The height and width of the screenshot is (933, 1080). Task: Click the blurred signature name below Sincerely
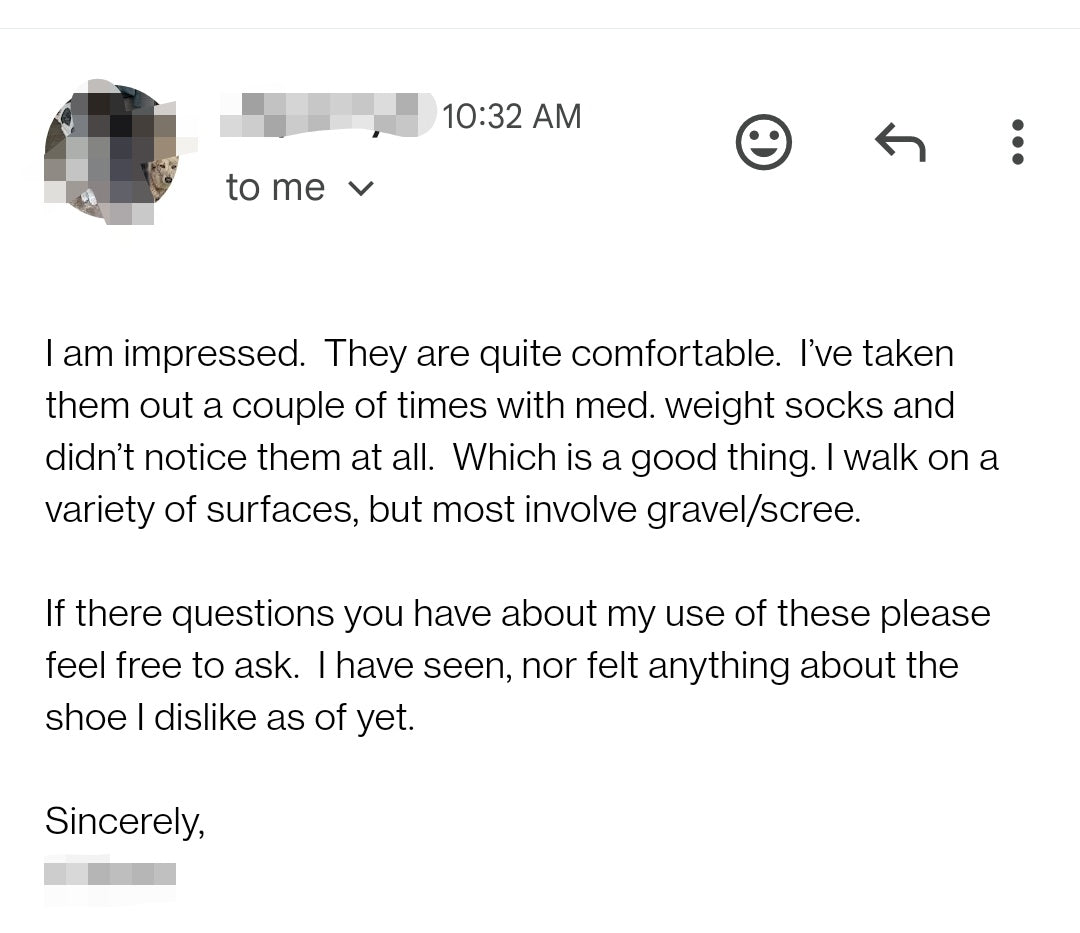pyautogui.click(x=110, y=873)
